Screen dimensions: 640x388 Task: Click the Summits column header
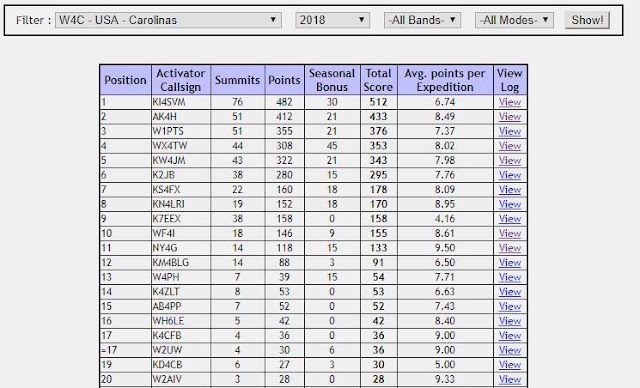tap(238, 80)
